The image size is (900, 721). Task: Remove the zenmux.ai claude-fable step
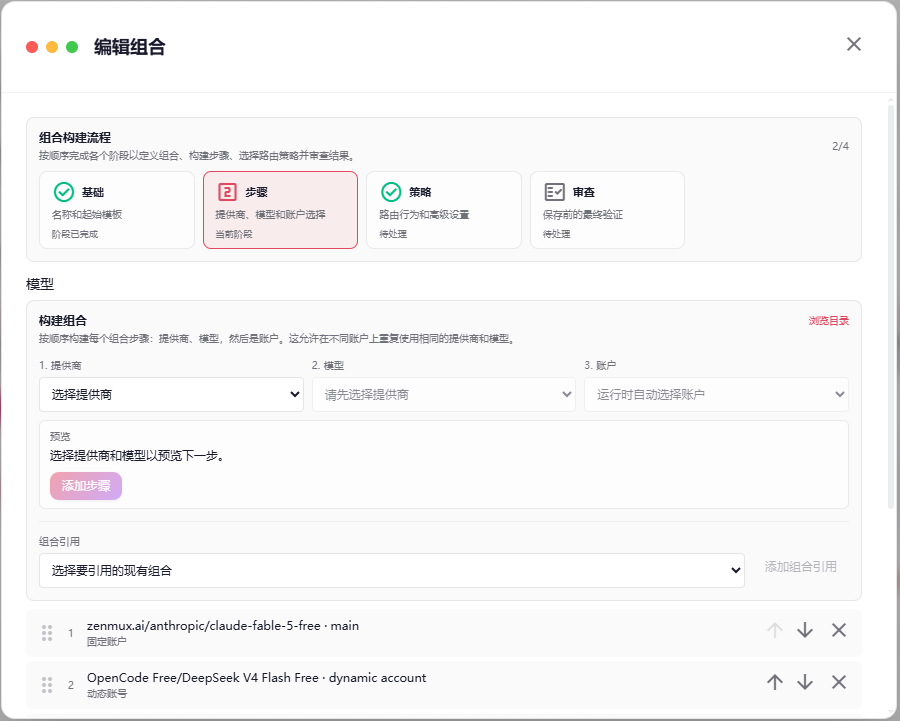point(839,630)
